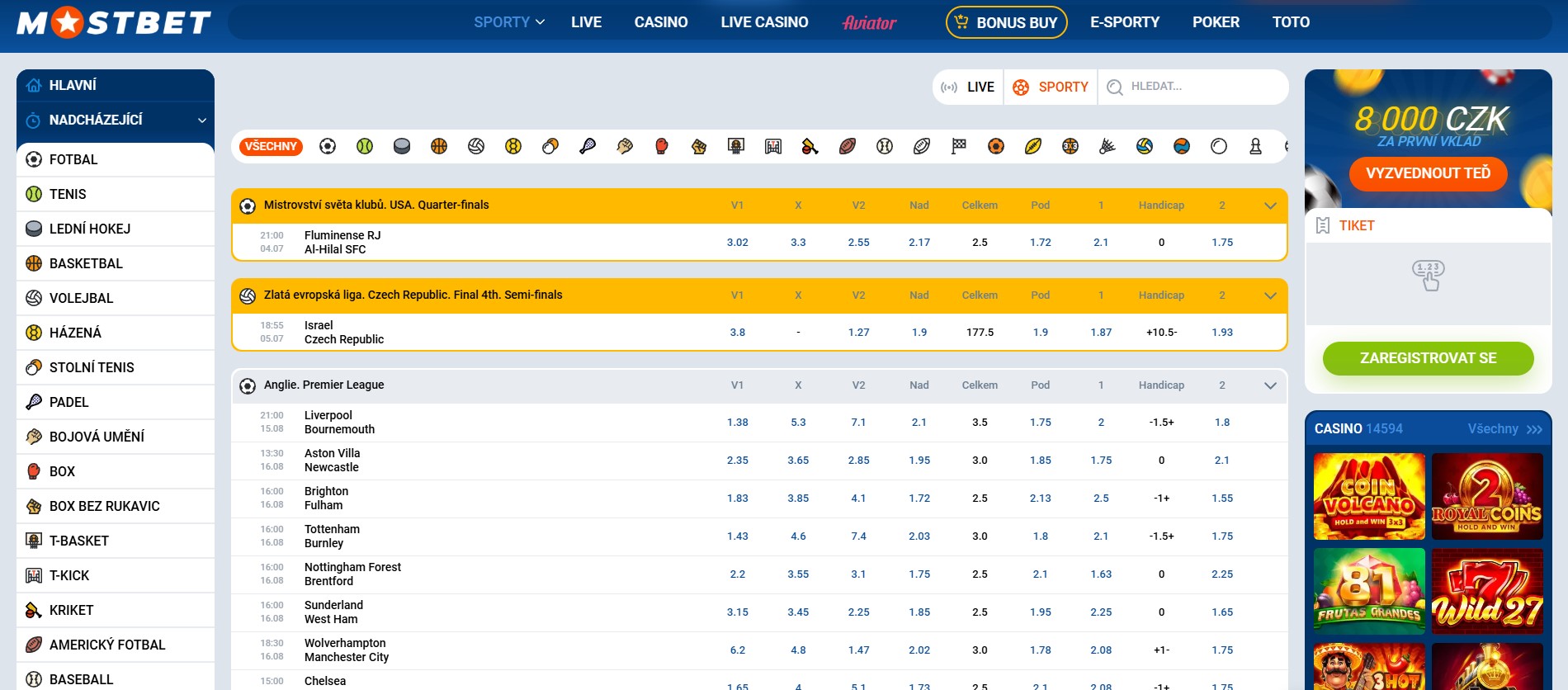Open LEDNÍ HOKEJ in the sidebar
This screenshot has width=1568, height=690.
point(116,229)
